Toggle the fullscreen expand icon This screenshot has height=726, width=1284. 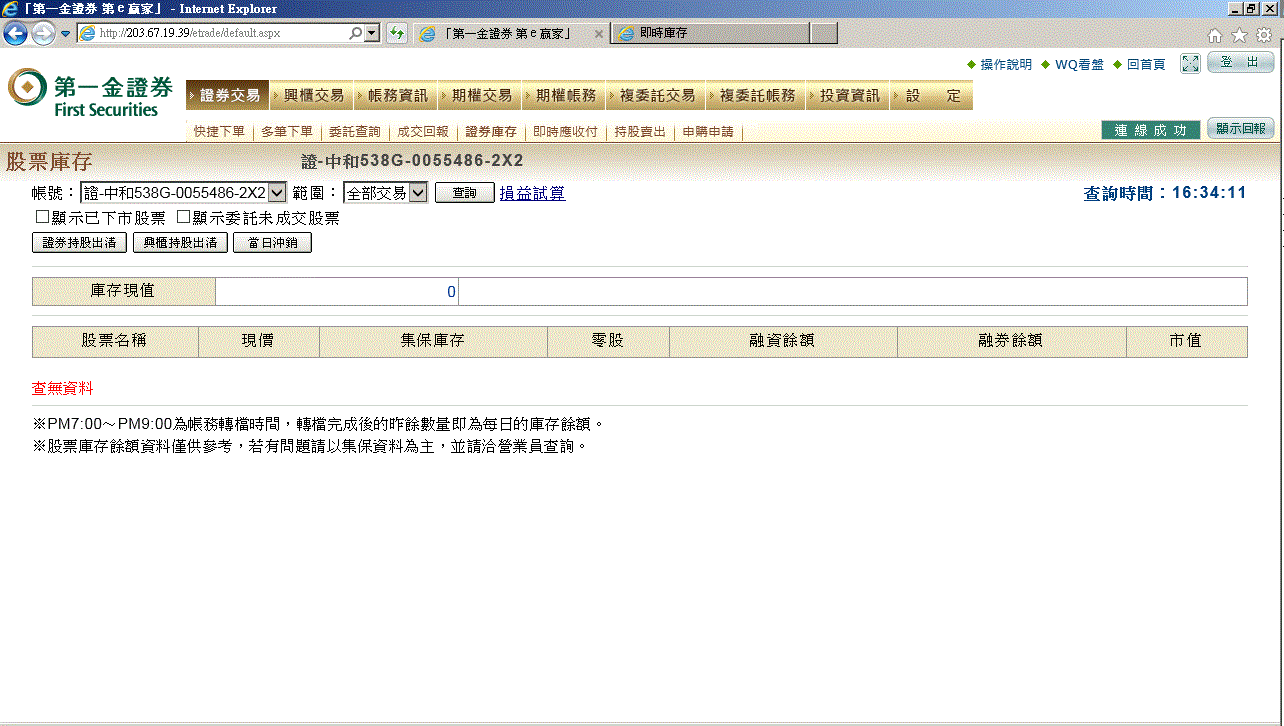[1190, 64]
